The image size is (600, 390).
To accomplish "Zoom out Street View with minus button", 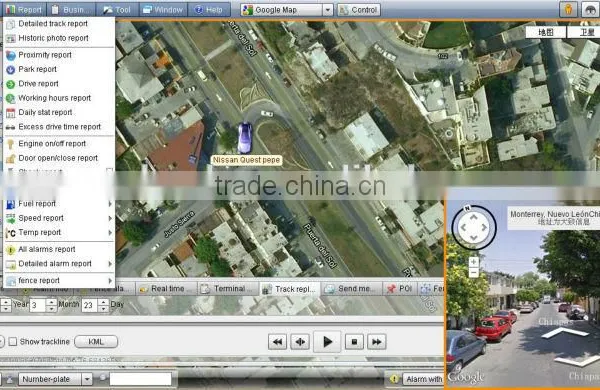I will pyautogui.click(x=473, y=273).
